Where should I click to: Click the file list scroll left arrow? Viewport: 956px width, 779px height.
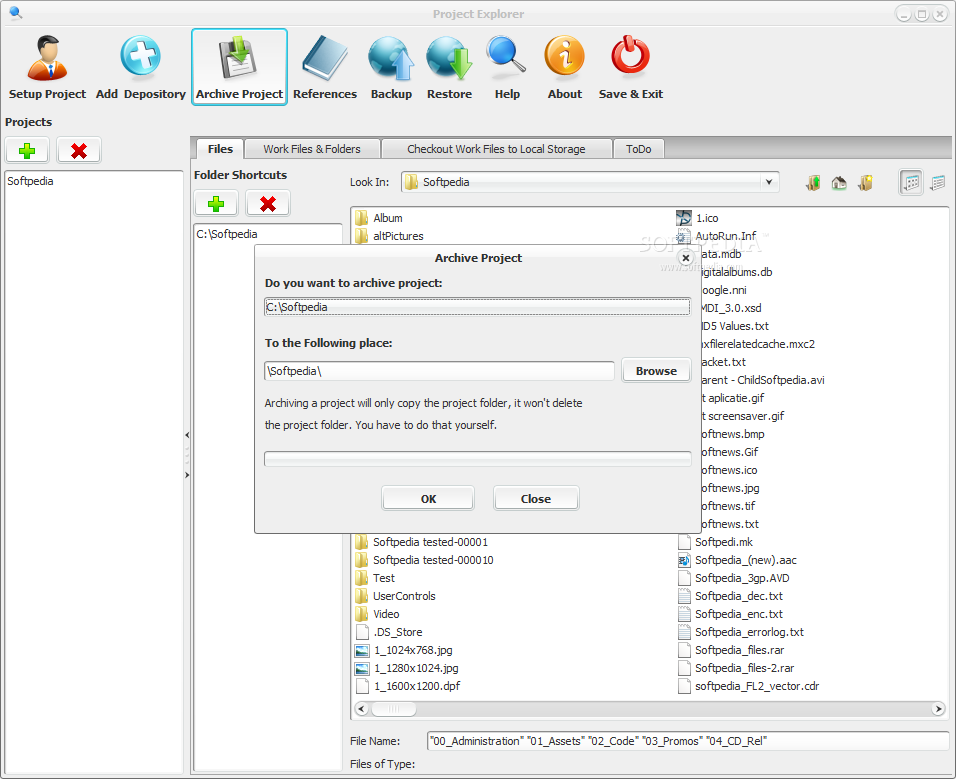(362, 709)
